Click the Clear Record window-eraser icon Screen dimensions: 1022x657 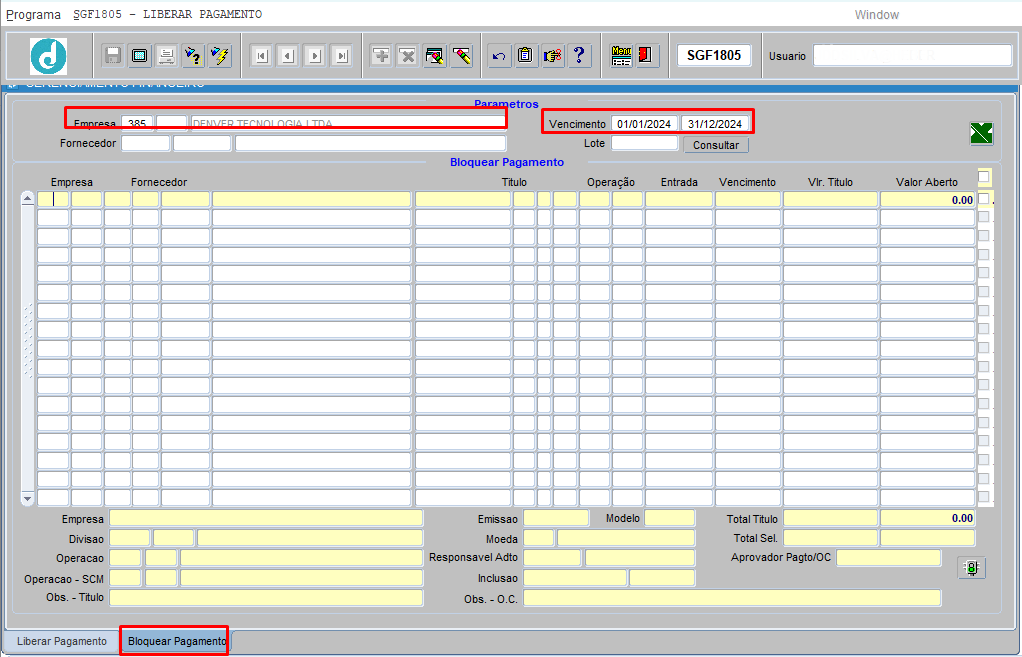point(435,56)
